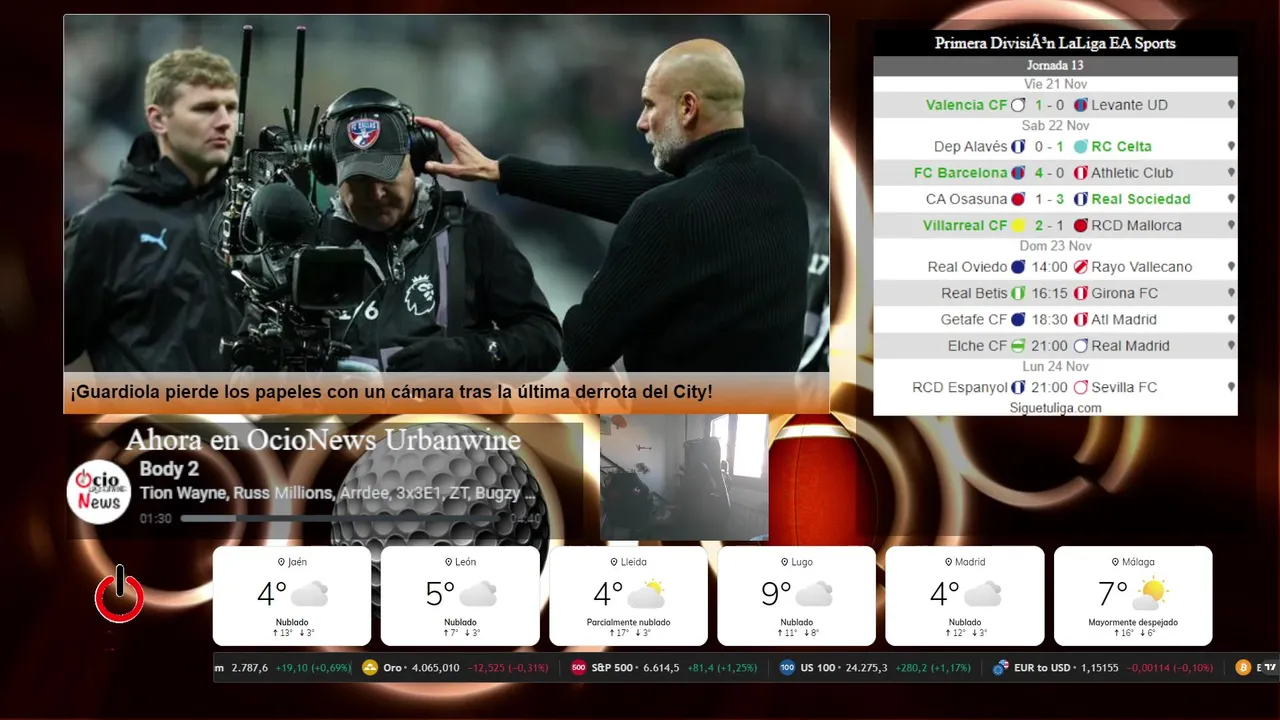
Task: Click the Real Sociedad team crest
Action: (x=1080, y=199)
